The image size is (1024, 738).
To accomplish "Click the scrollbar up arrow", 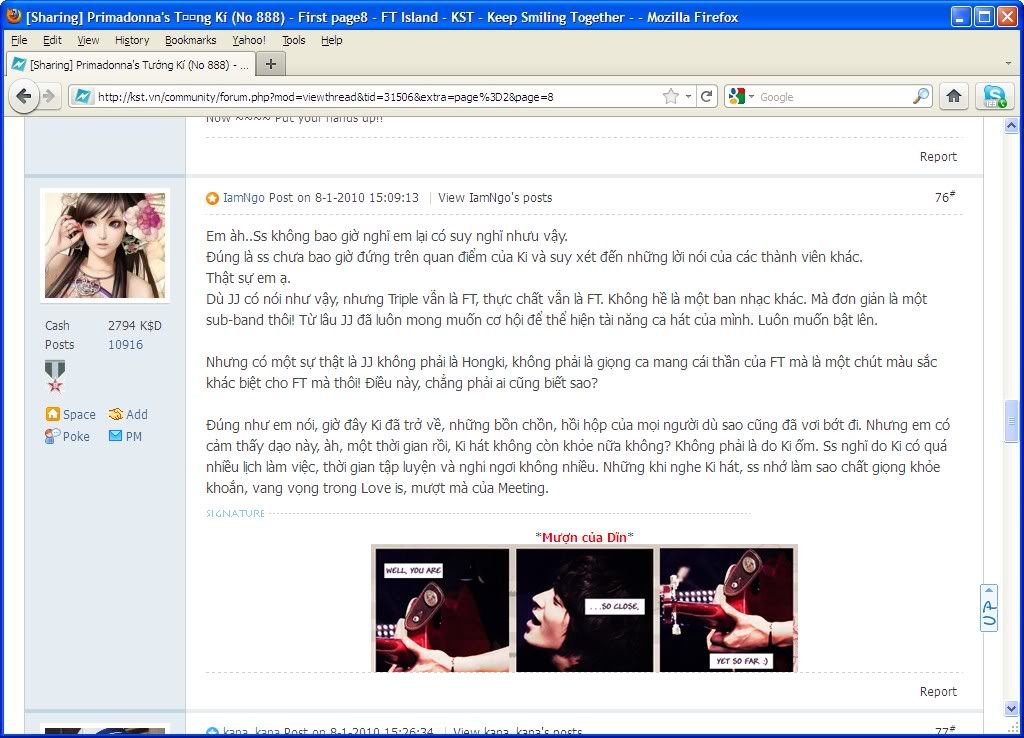I will (x=1011, y=126).
